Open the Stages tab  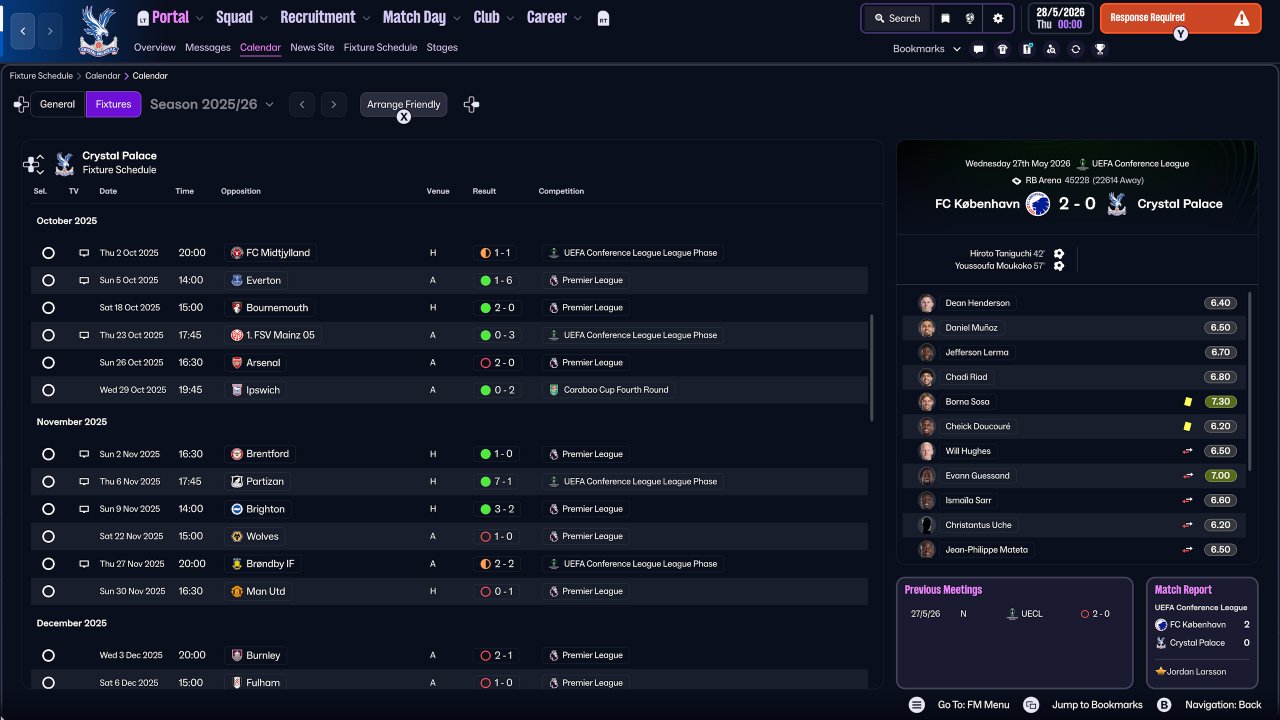point(442,47)
